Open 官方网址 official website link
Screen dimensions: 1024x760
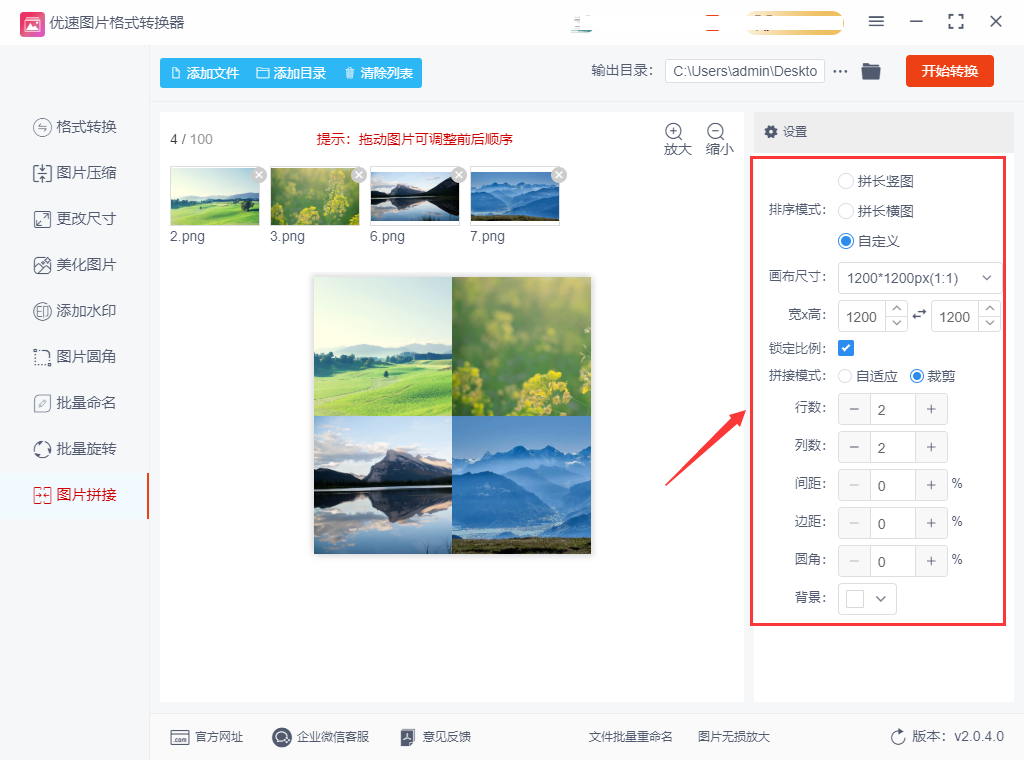(x=206, y=737)
